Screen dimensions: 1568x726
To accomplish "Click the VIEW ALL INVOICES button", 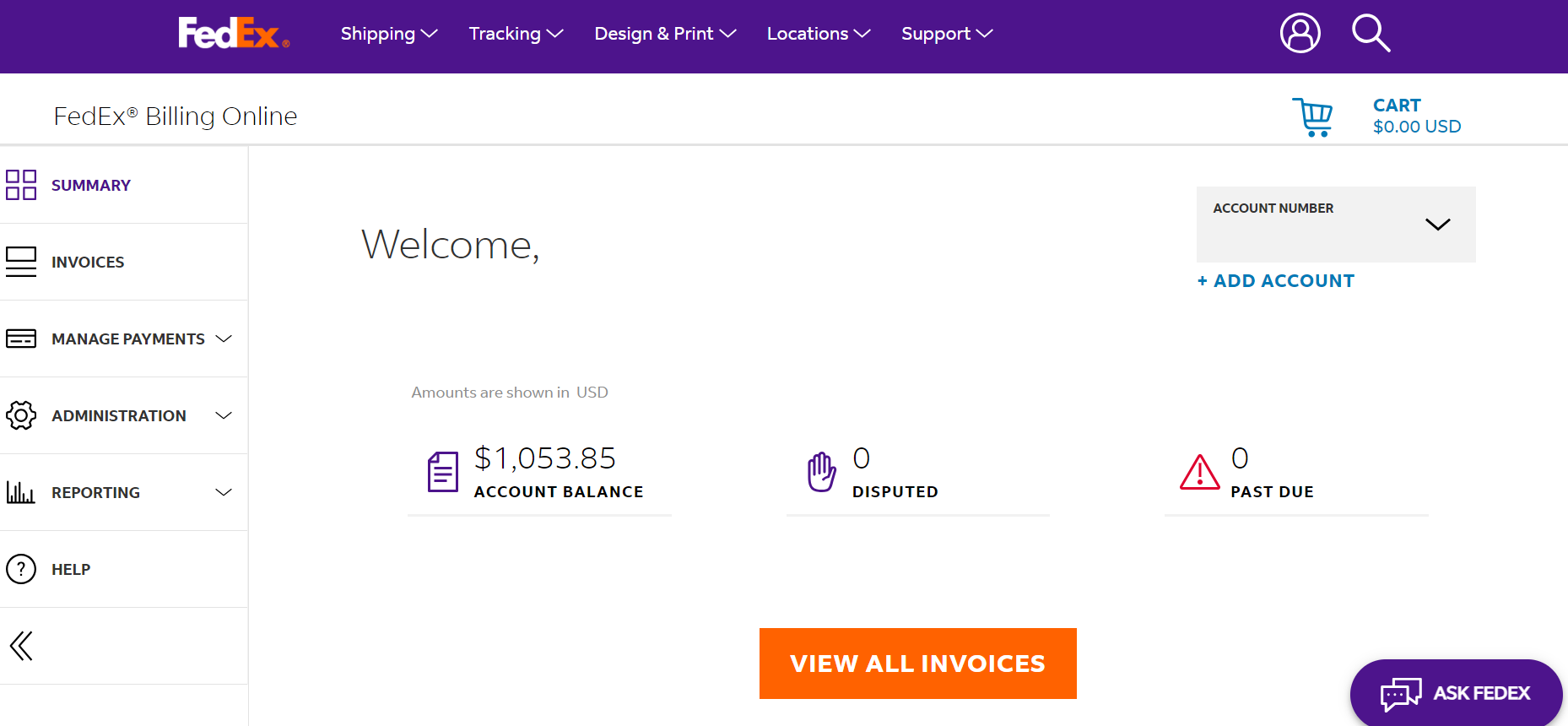I will click(x=917, y=664).
